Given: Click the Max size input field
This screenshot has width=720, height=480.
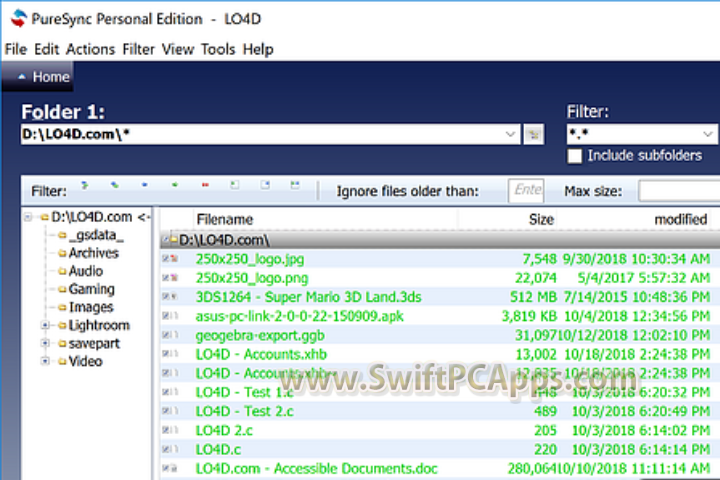Looking at the screenshot, I should point(679,191).
